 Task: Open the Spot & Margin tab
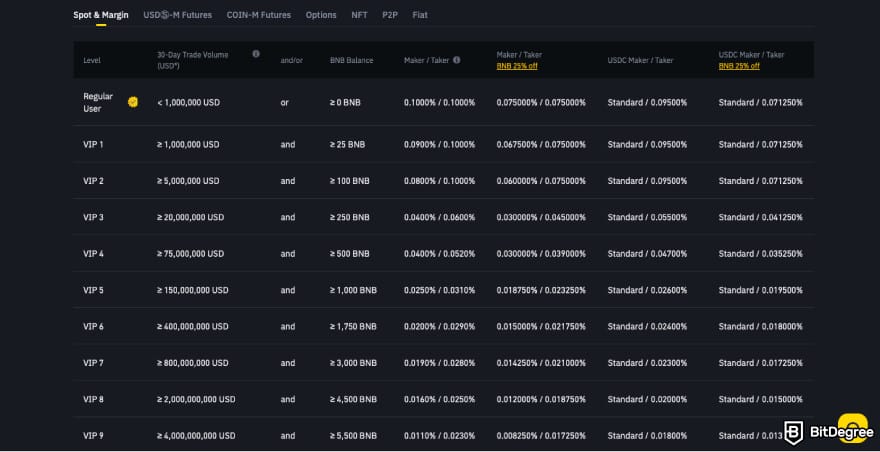tap(101, 15)
